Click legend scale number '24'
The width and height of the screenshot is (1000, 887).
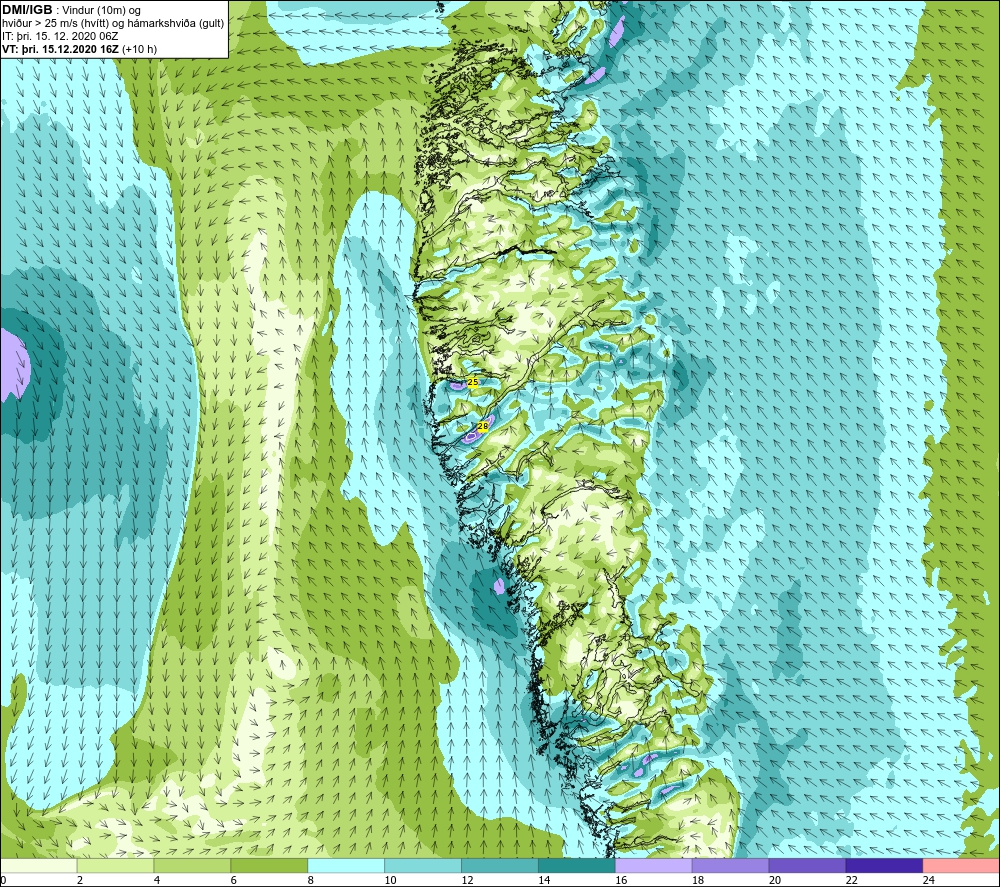[x=929, y=880]
